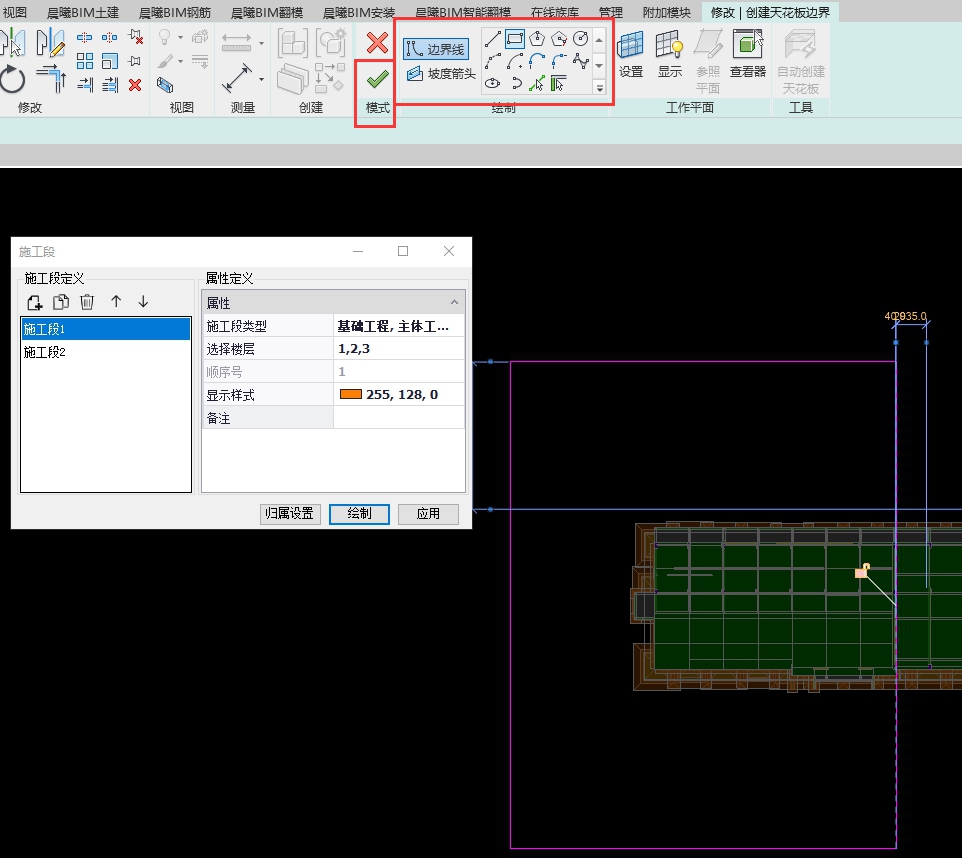Screen dimensions: 962x859
Task: Select the Partial Ellipse draw tool
Action: (x=515, y=83)
